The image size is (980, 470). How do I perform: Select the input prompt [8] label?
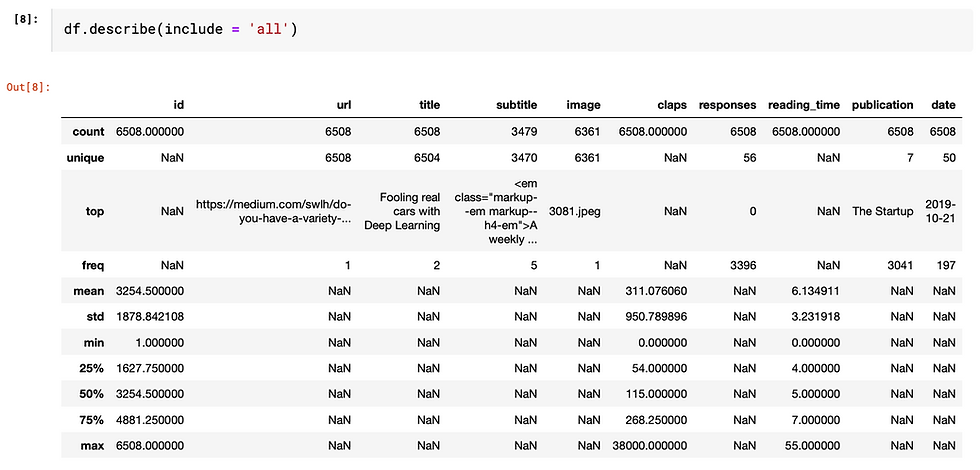click(x=27, y=19)
